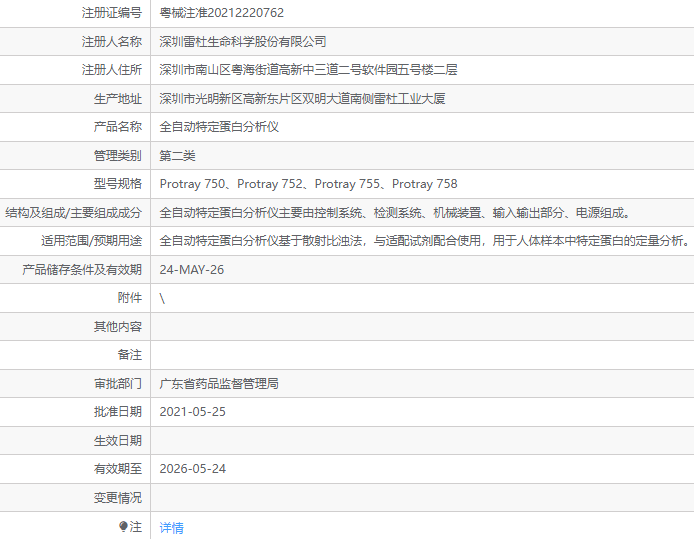The image size is (694, 539).
Task: Click the 批准日期 label
Action: pyautogui.click(x=118, y=412)
